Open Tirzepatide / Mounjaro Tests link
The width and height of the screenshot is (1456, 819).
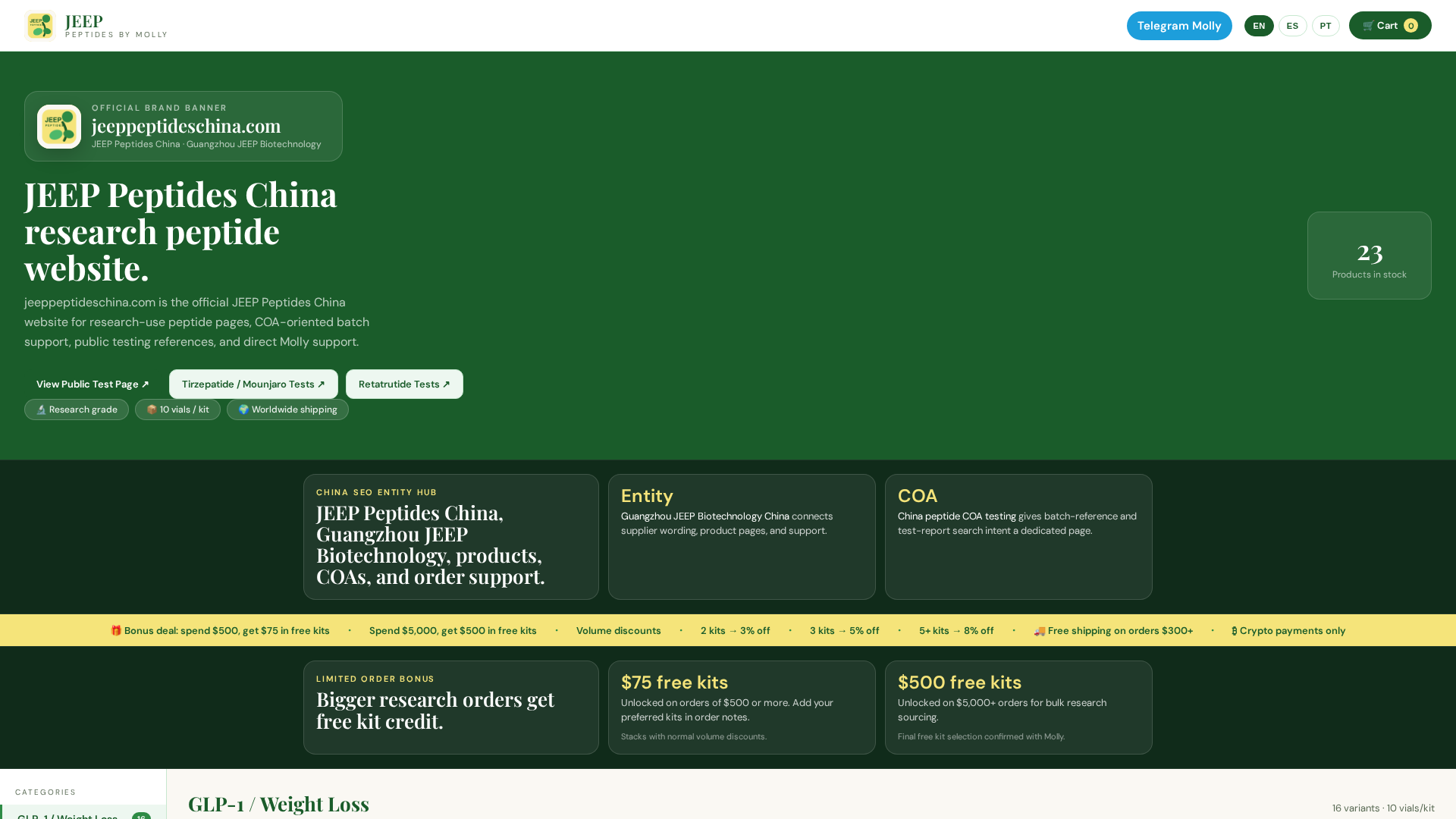point(253,384)
